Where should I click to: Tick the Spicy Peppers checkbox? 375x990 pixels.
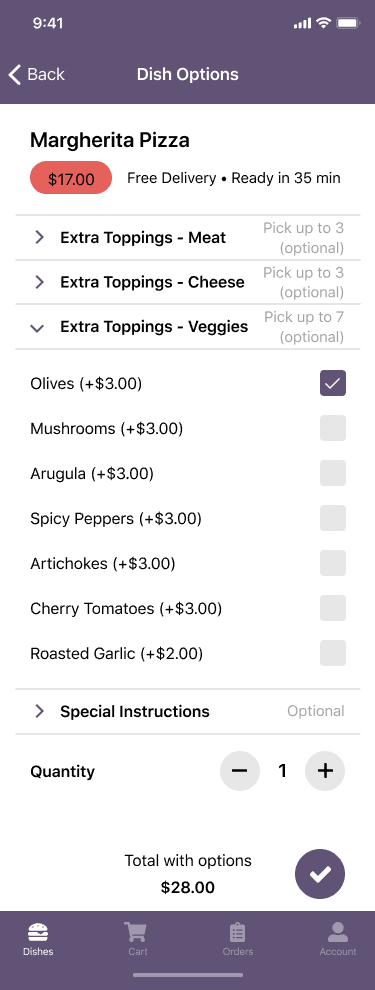point(333,518)
